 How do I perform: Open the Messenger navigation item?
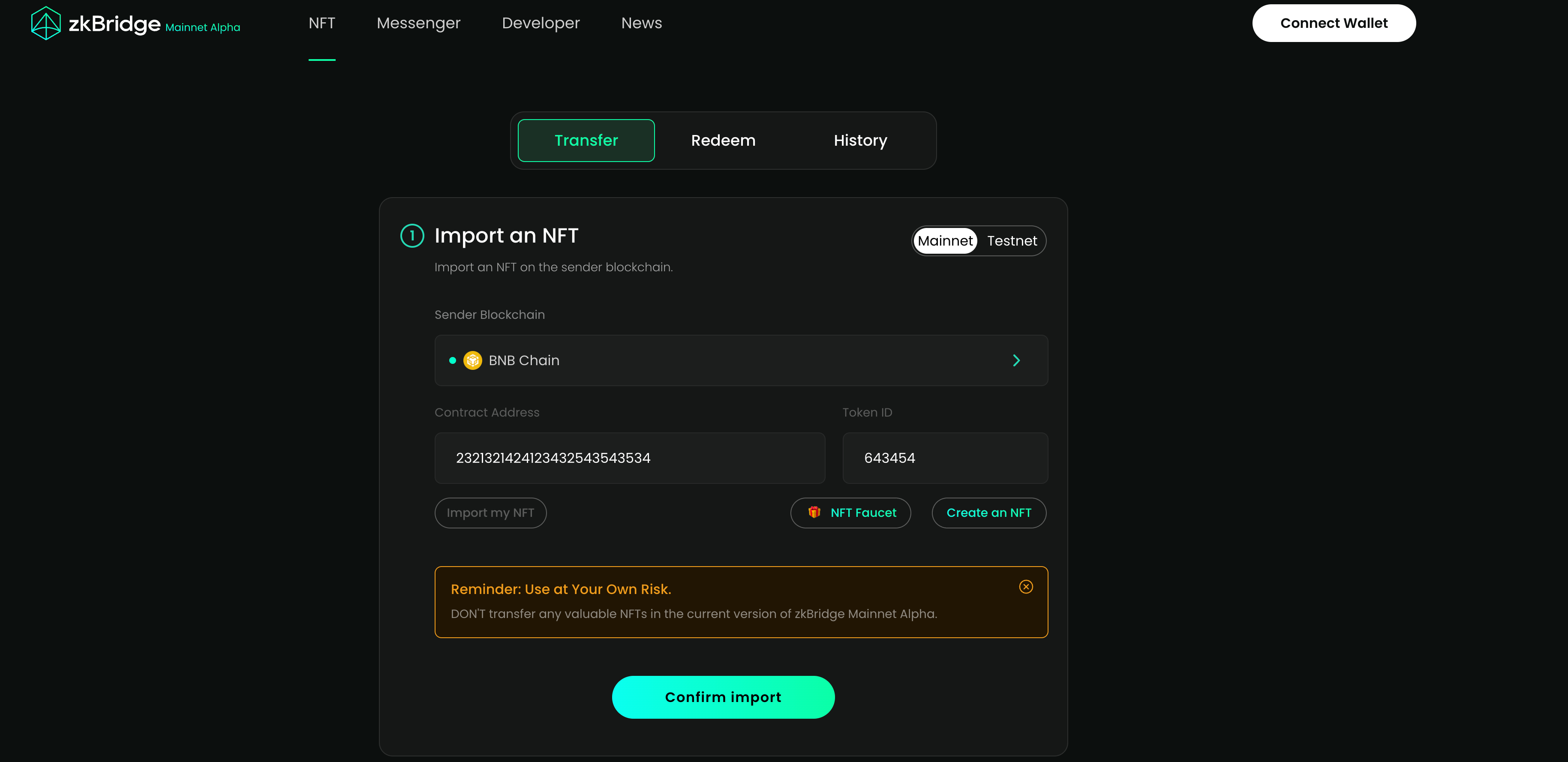click(x=418, y=23)
